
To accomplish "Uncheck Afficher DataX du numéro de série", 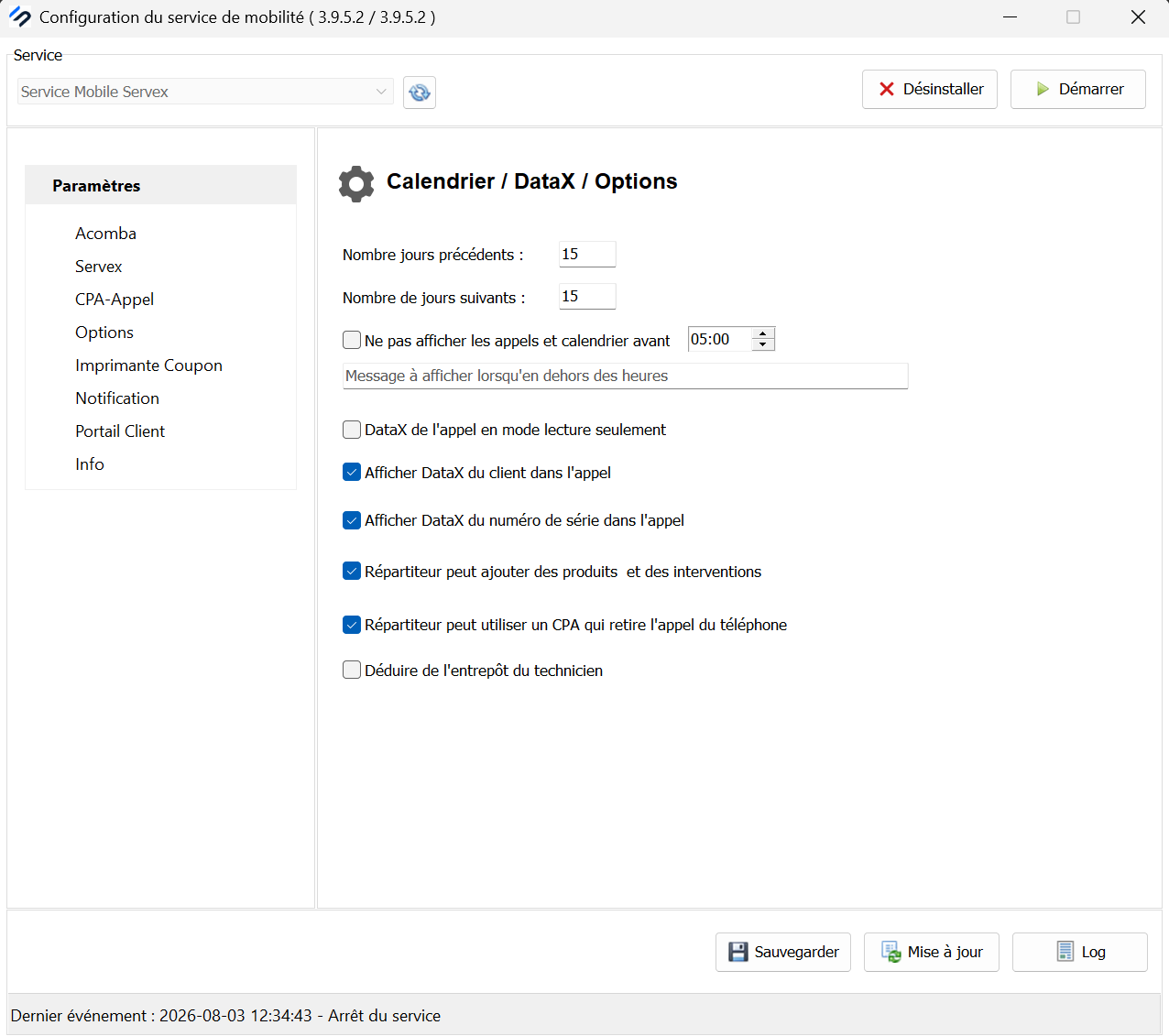I will pos(352,519).
